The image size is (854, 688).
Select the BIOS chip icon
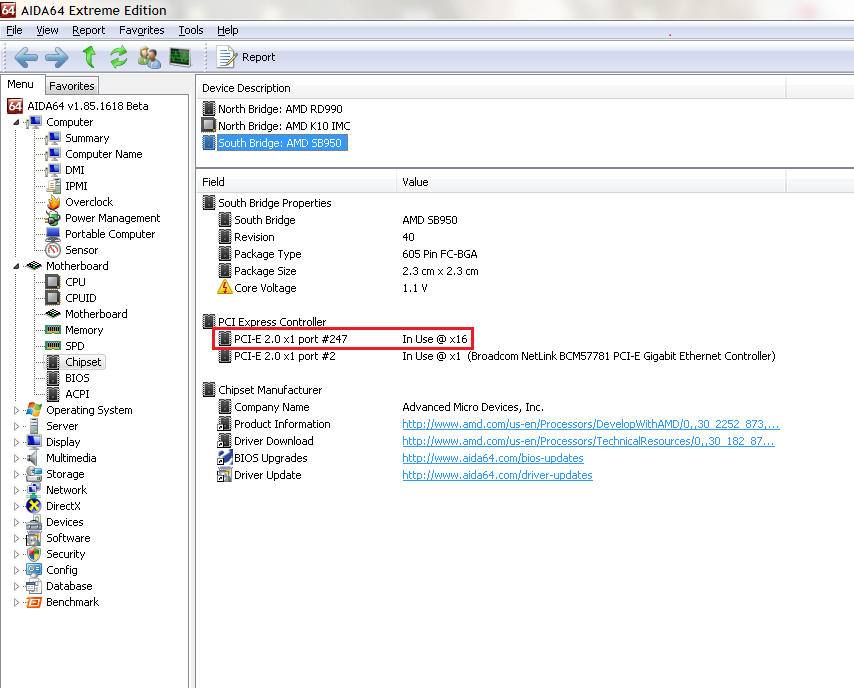[x=53, y=378]
